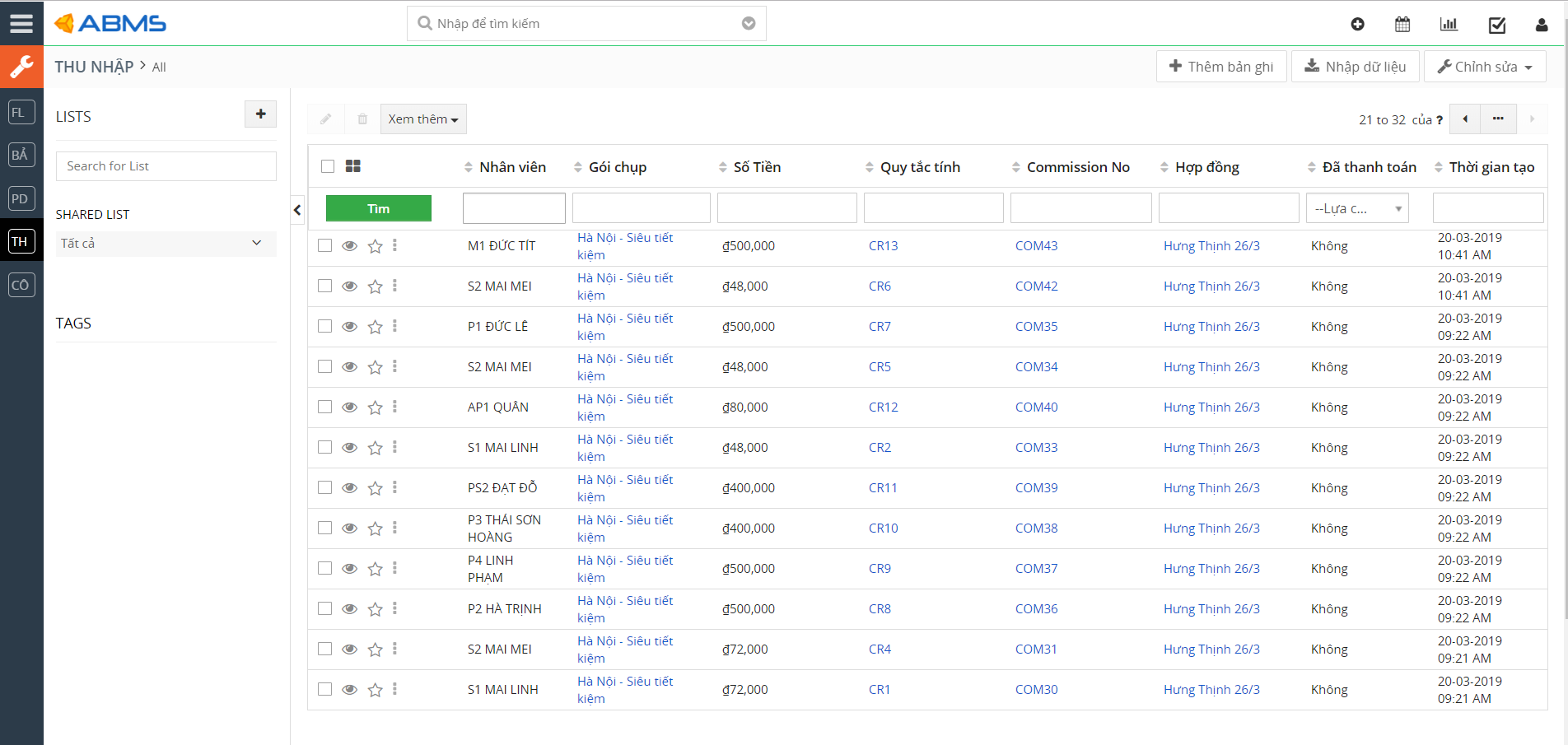
Task: Select the TH module in sidebar
Action: click(21, 241)
